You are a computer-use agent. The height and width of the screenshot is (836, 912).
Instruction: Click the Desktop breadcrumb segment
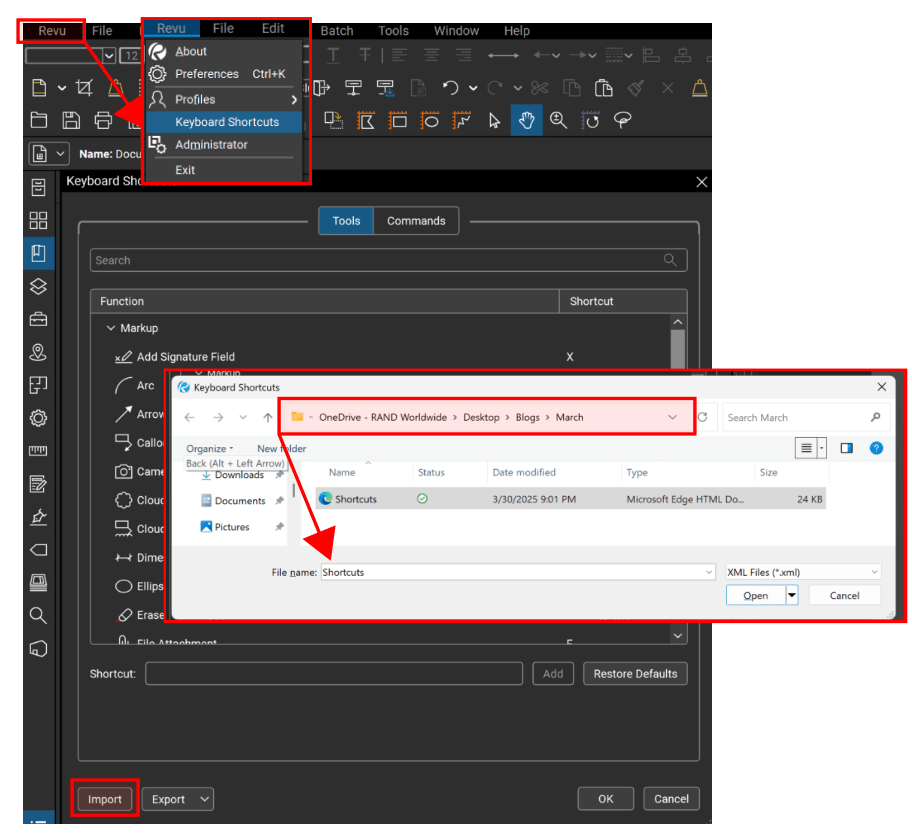pyautogui.click(x=481, y=417)
